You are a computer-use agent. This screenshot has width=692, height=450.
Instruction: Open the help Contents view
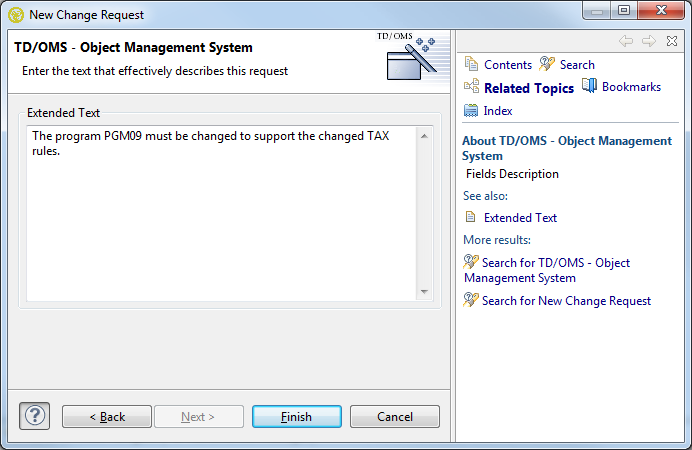(x=498, y=64)
